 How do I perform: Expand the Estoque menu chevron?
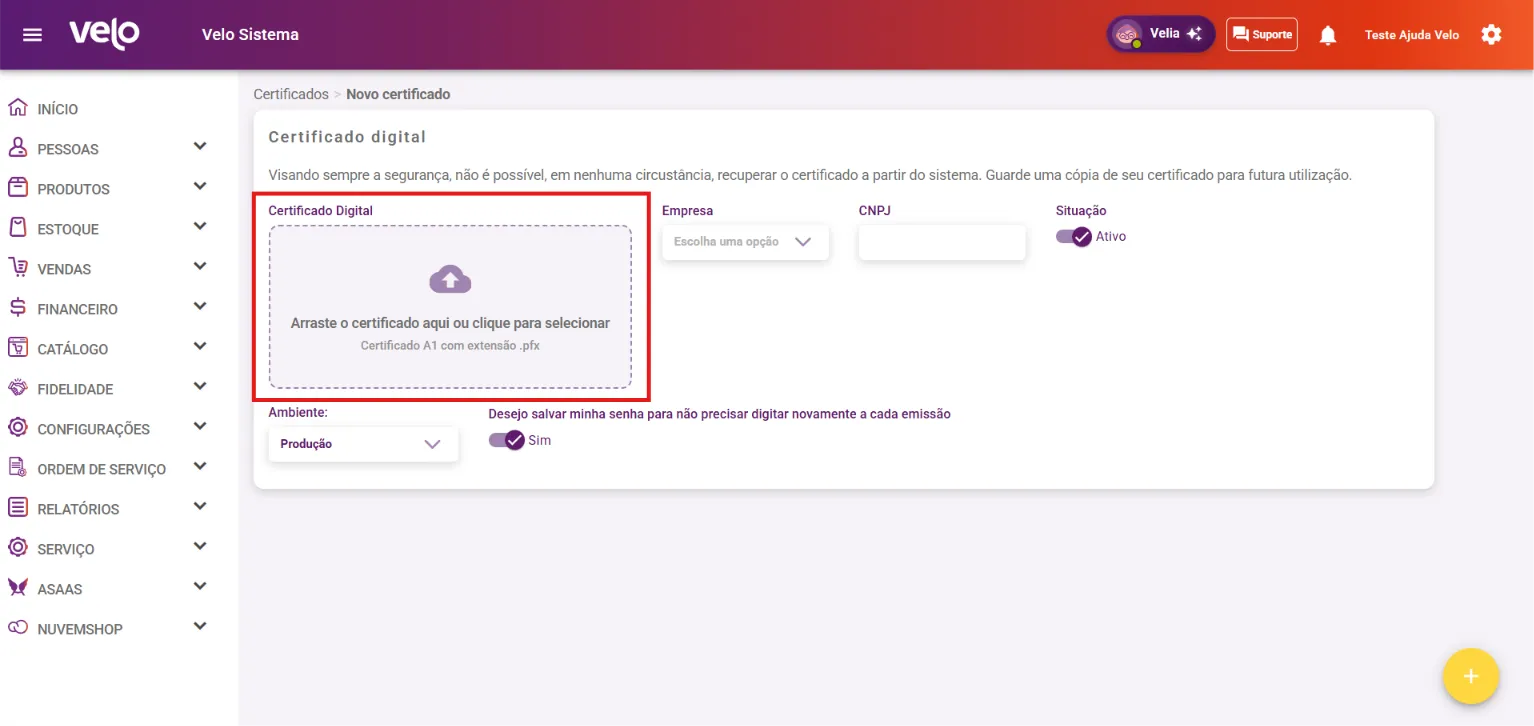[200, 227]
